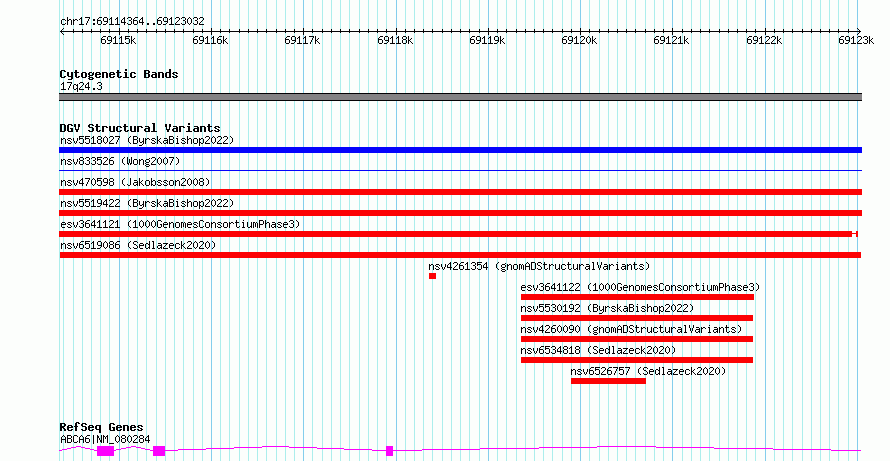
Task: Select the red bar under nsv5519422
Action: 460,213
